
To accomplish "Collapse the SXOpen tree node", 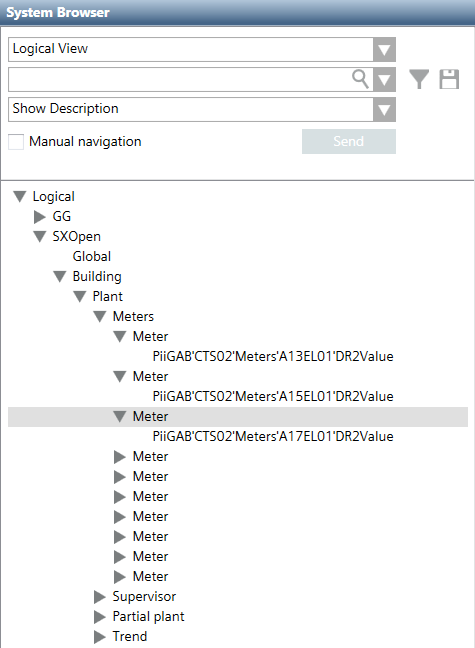I will 39,236.
